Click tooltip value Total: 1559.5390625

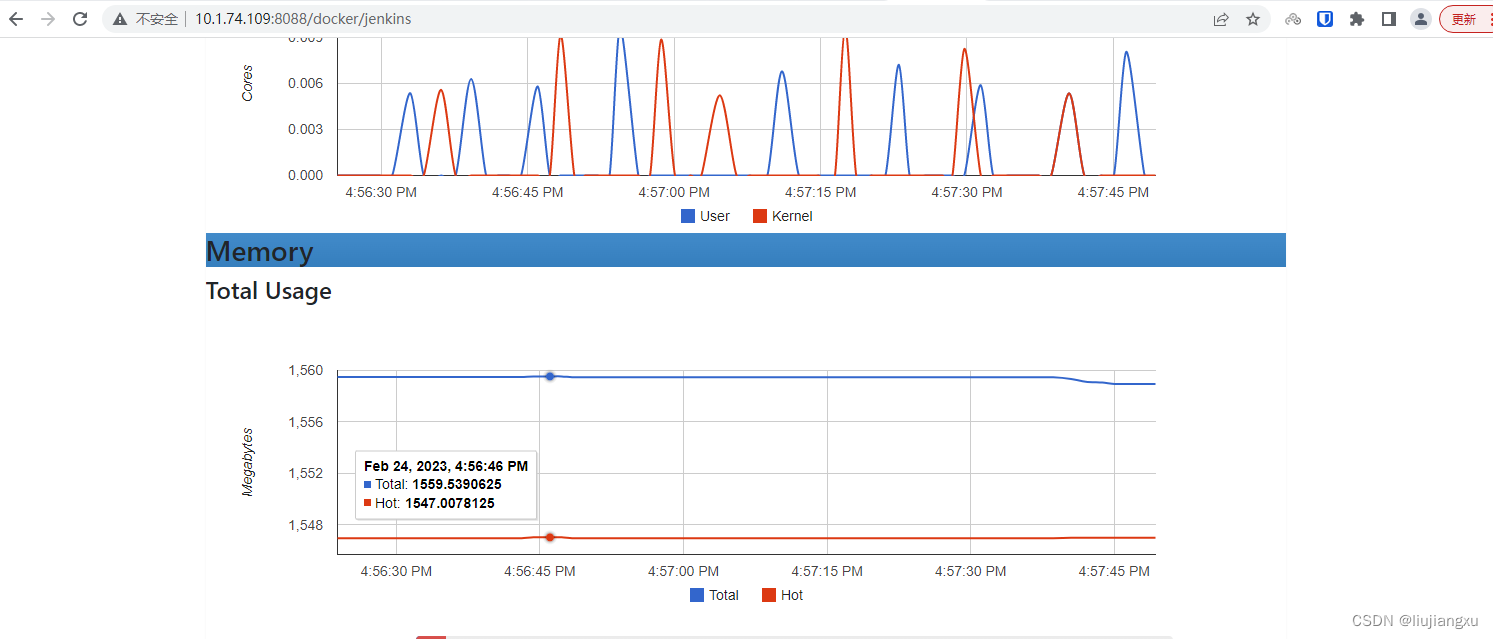438,484
